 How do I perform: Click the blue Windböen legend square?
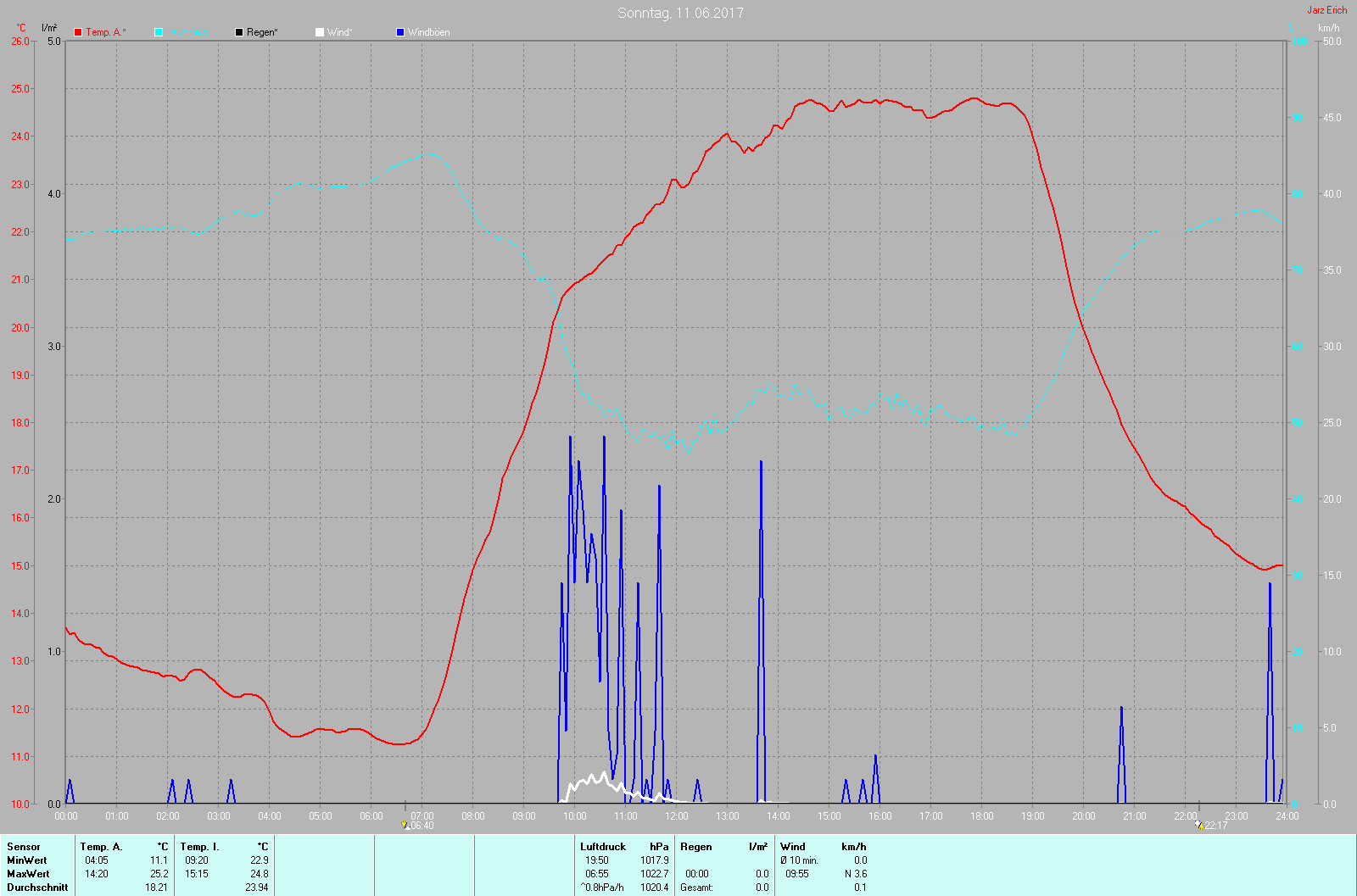[400, 32]
